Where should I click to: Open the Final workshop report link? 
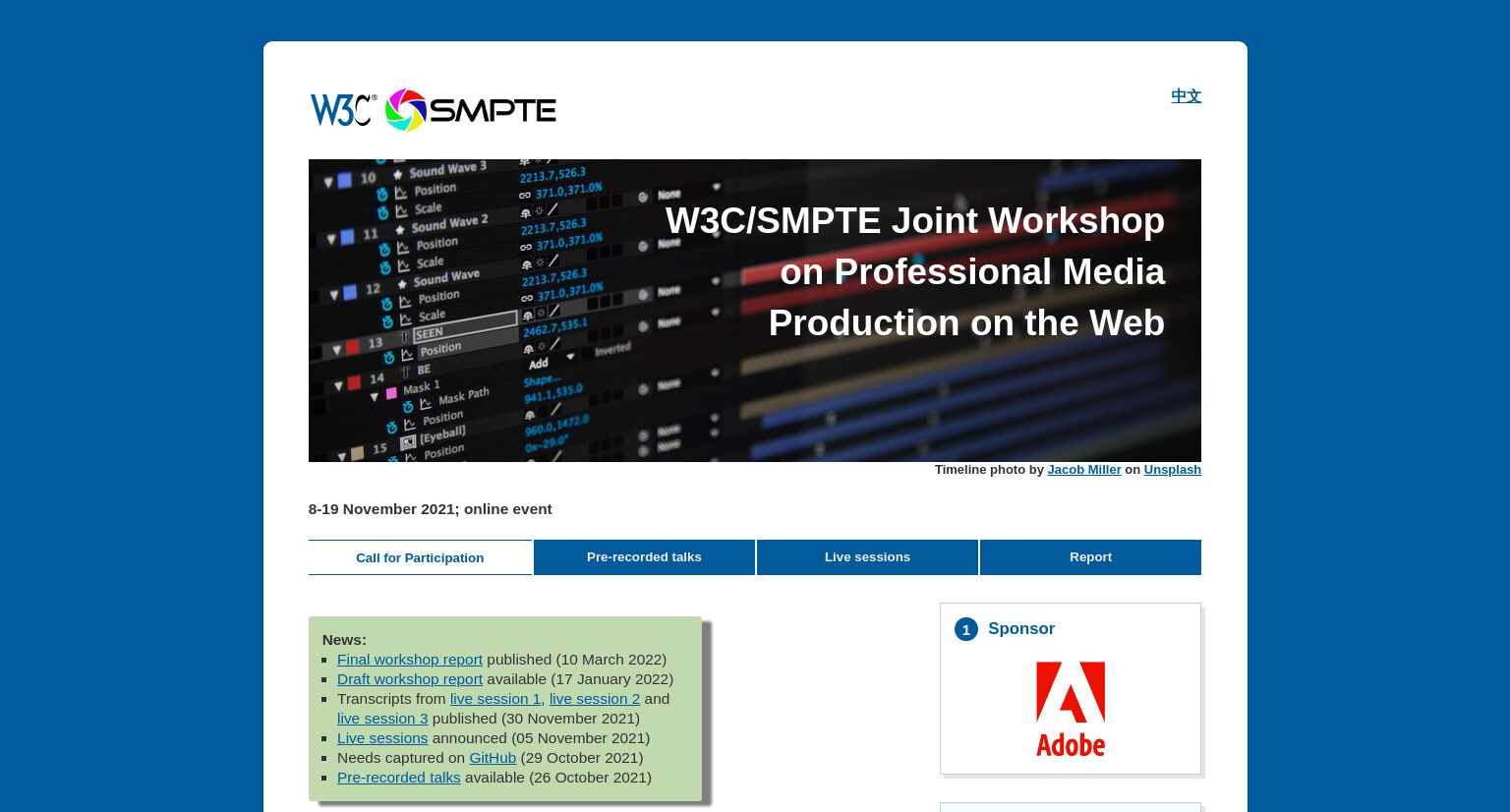[410, 660]
